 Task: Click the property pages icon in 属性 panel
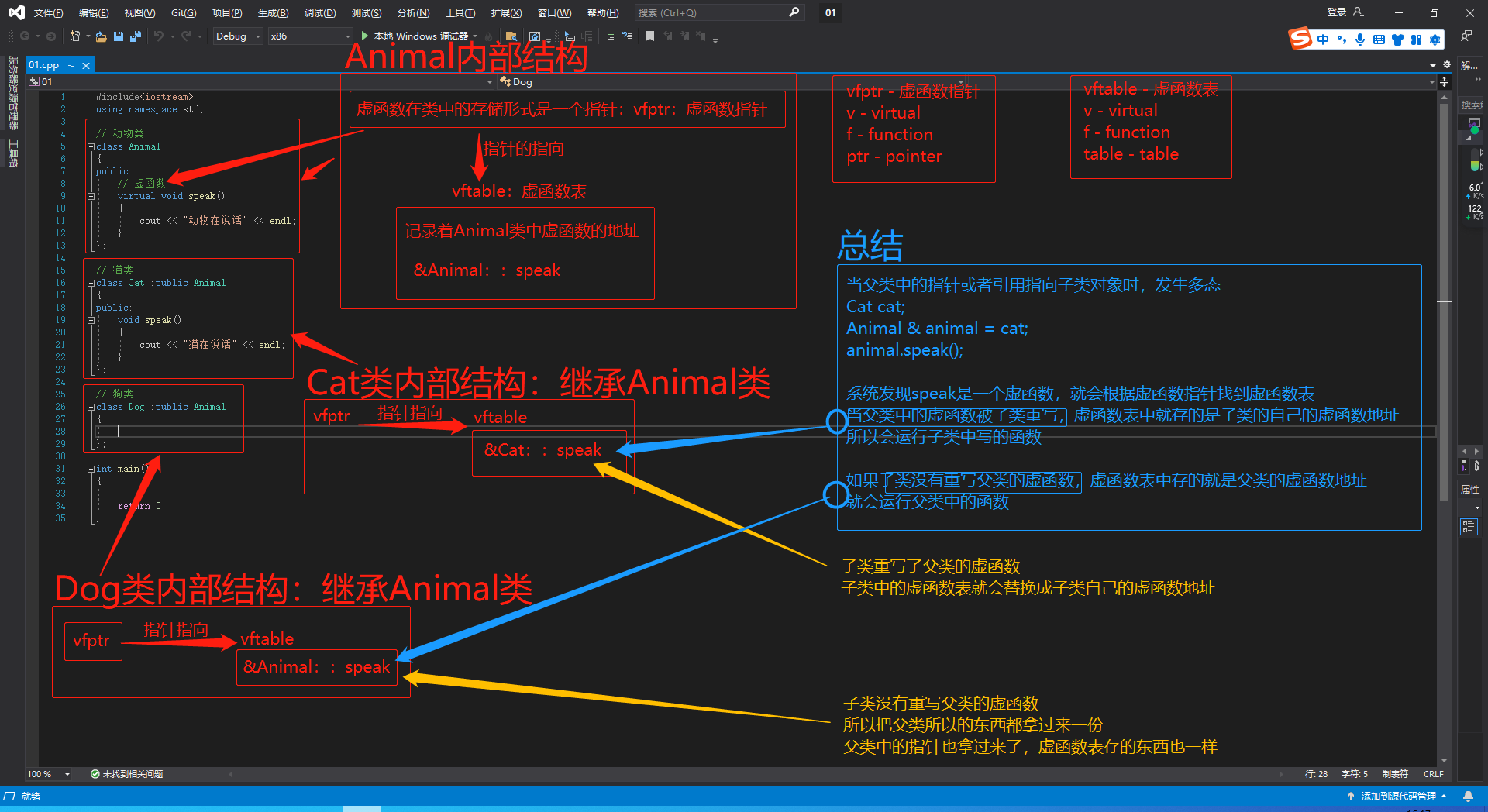coord(1469,528)
